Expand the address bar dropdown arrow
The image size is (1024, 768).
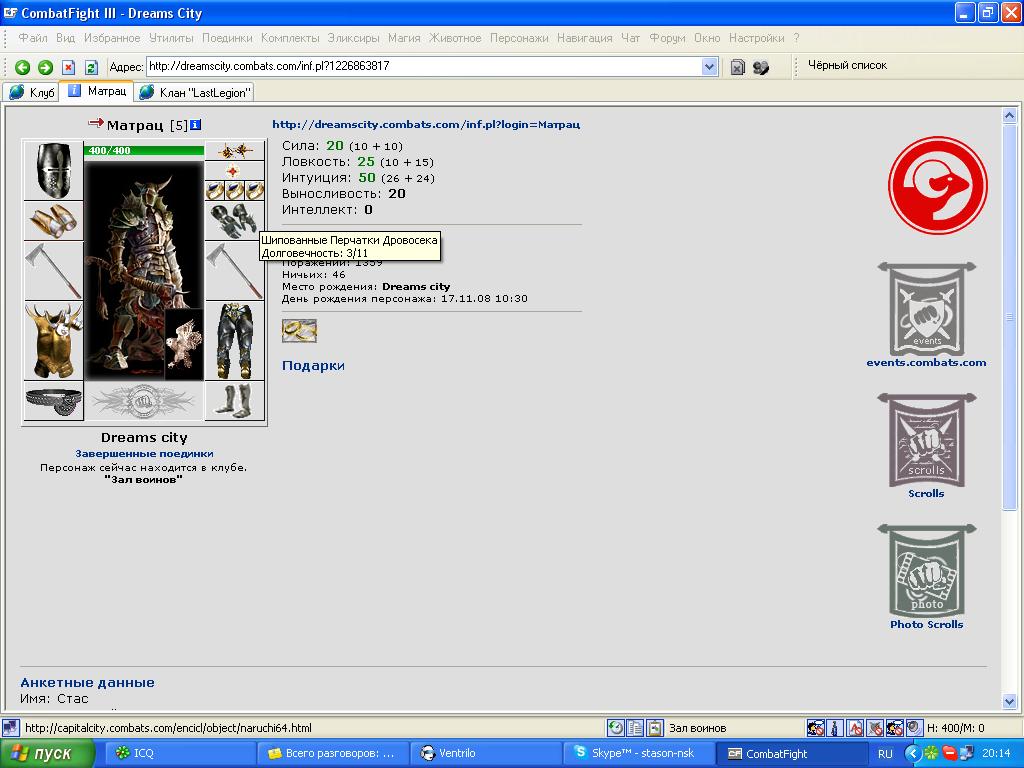coord(709,66)
